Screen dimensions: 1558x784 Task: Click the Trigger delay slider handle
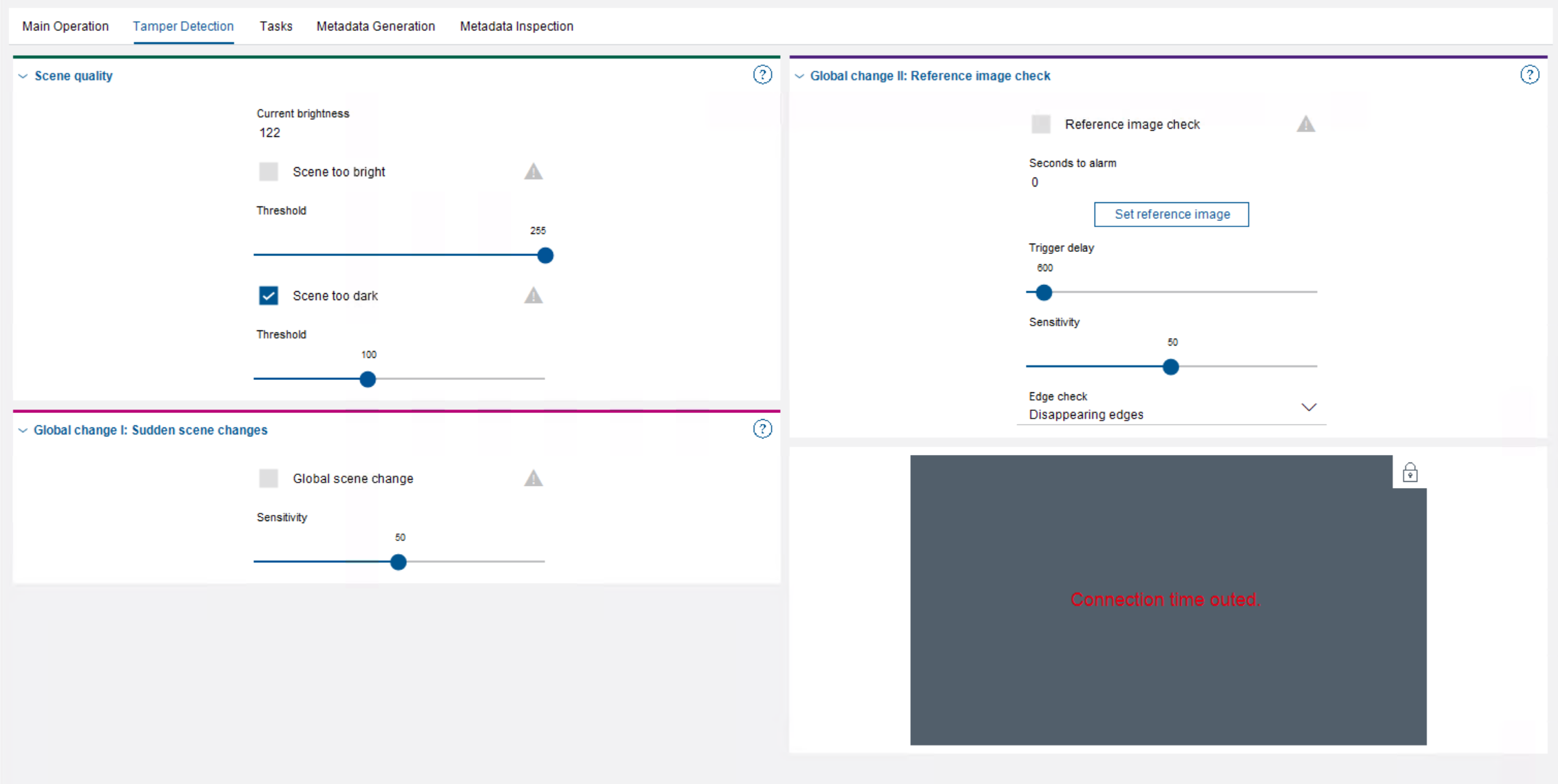tap(1044, 293)
